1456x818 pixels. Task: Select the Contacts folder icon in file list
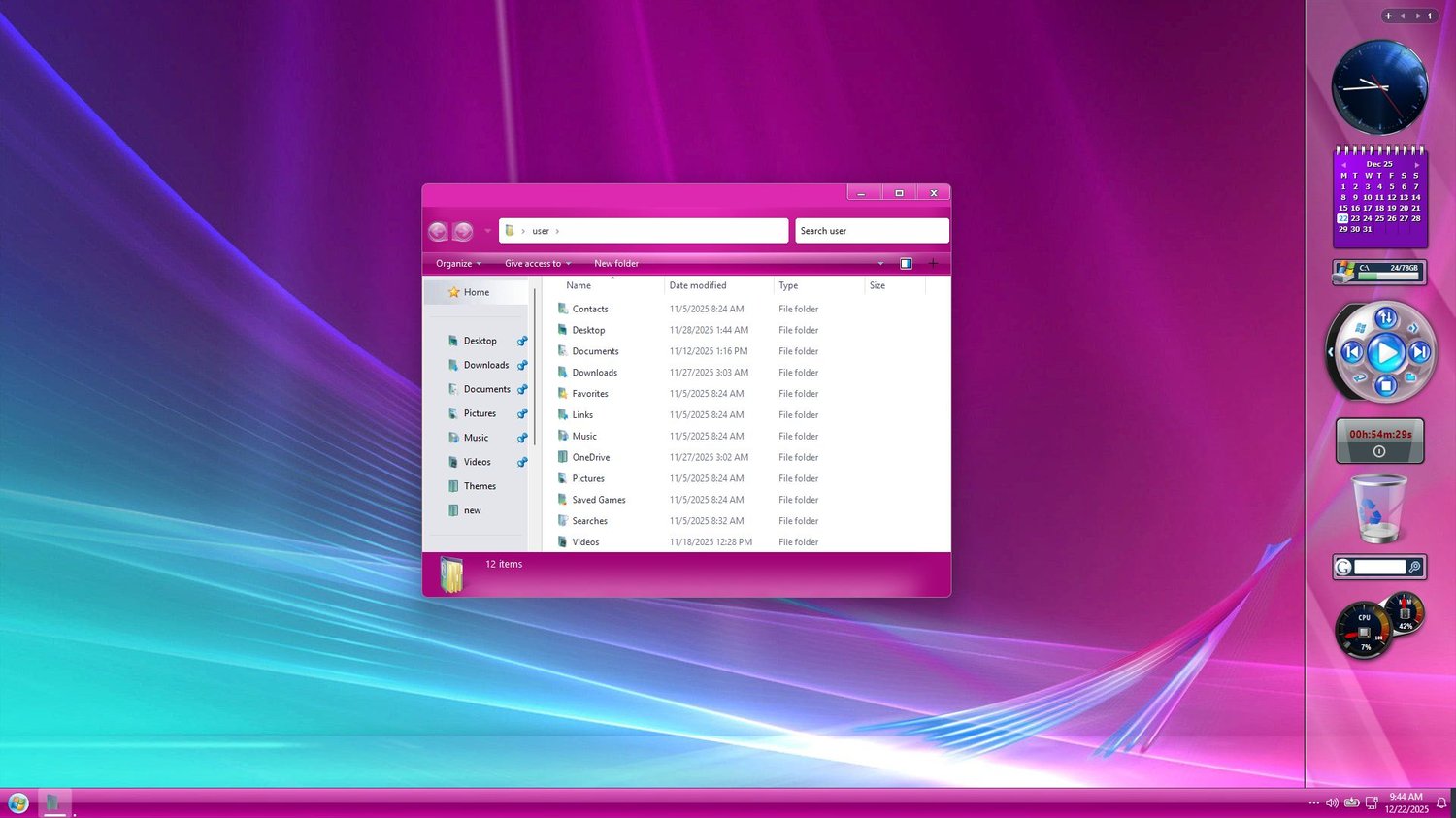(x=563, y=309)
